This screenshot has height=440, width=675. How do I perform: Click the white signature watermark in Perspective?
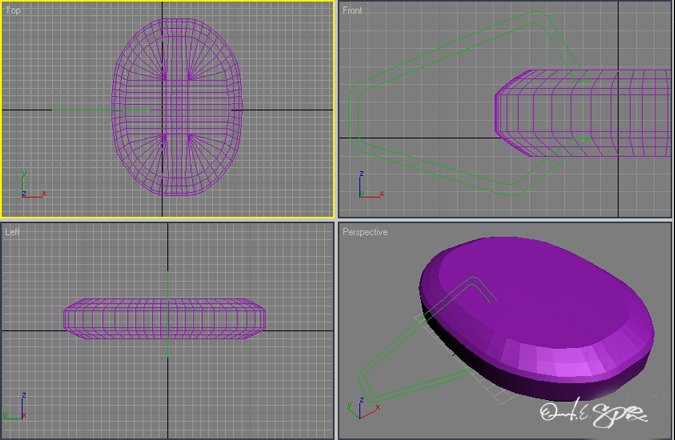pos(592,413)
